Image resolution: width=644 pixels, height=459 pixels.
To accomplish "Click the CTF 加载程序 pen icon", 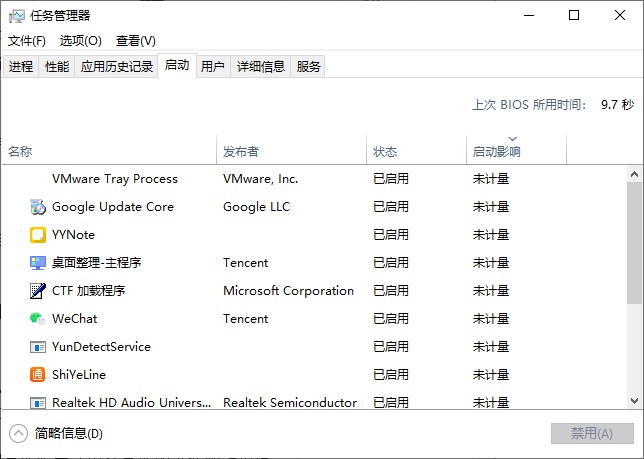I will tap(38, 291).
